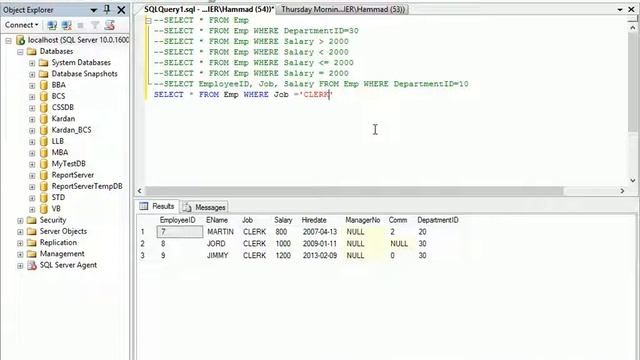
Task: Select the JIMMY cell in results
Action: pyautogui.click(x=218, y=256)
